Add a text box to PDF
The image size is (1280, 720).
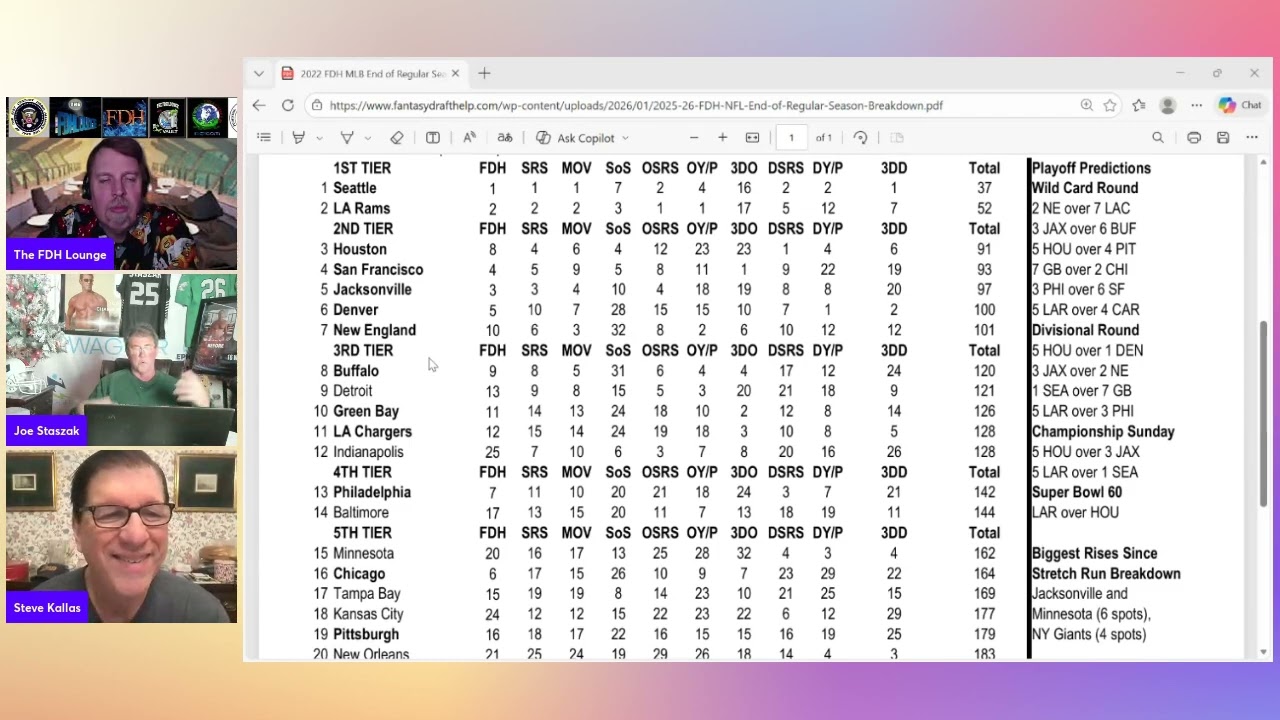pyautogui.click(x=433, y=138)
